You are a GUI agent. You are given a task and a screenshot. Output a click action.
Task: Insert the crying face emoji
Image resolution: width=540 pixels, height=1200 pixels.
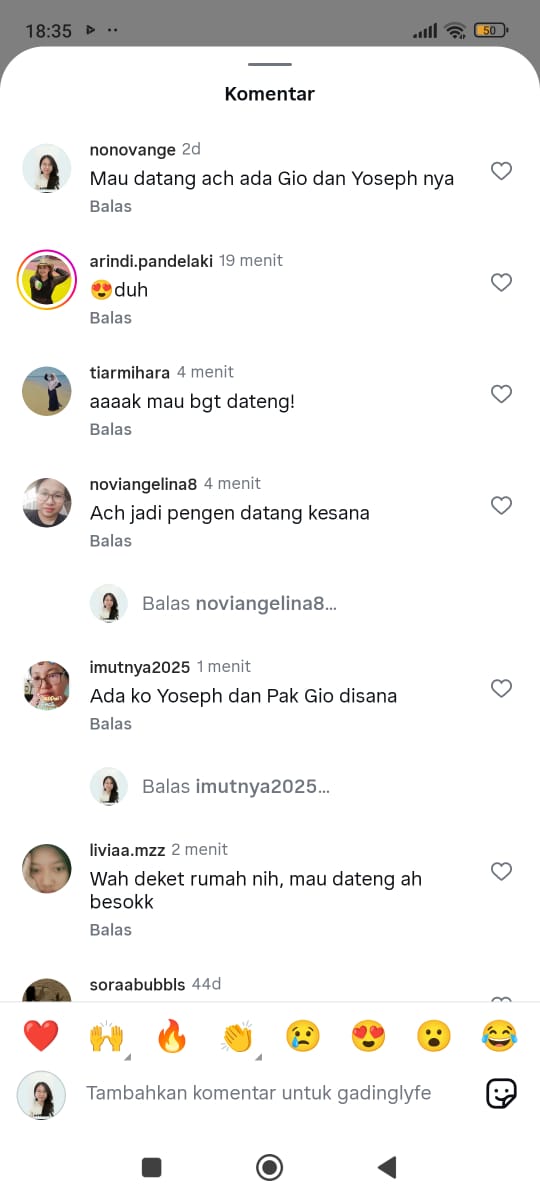(x=303, y=1036)
